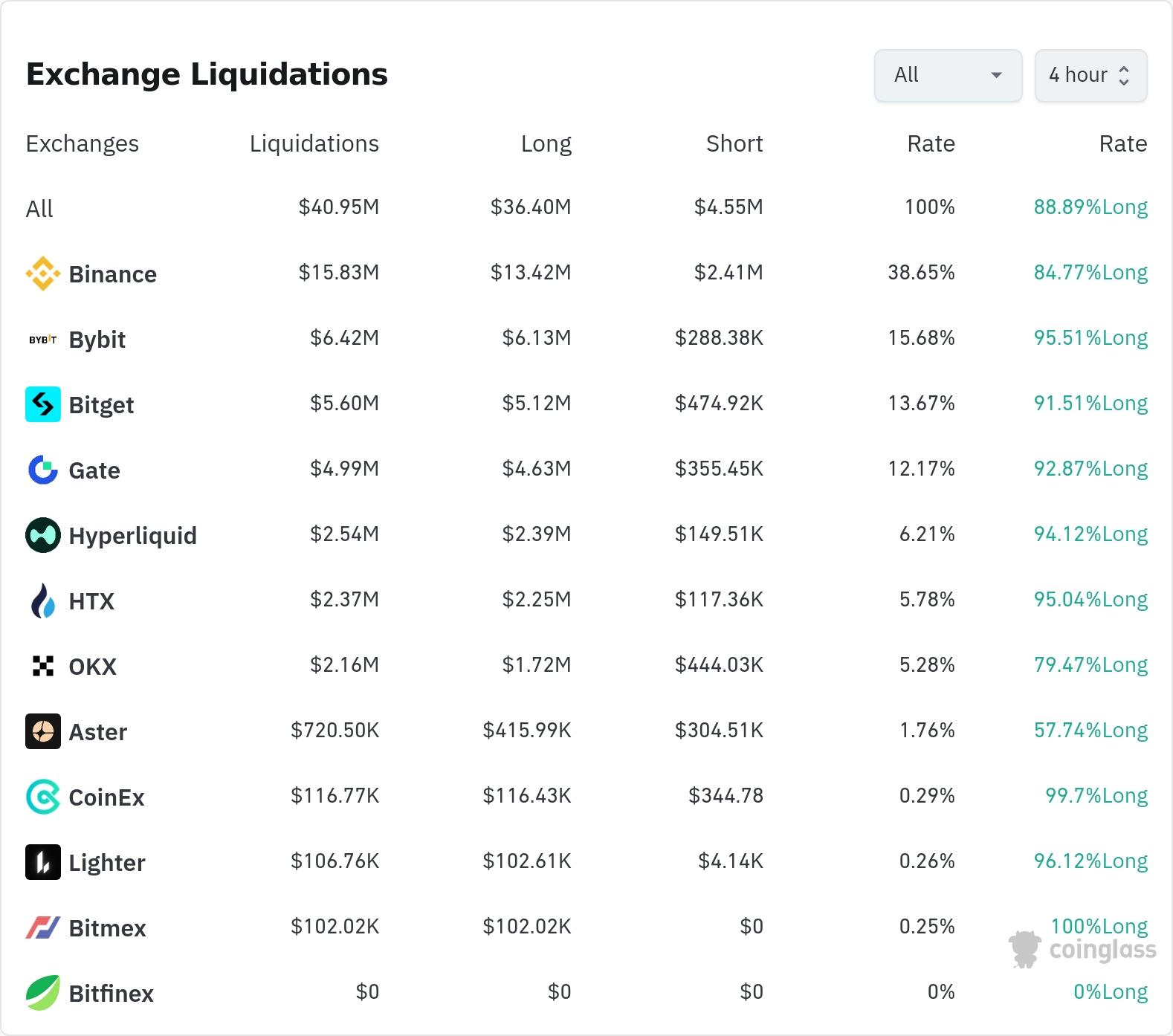This screenshot has height=1036, width=1173.
Task: Click the Gate exchange logo icon
Action: [x=43, y=470]
